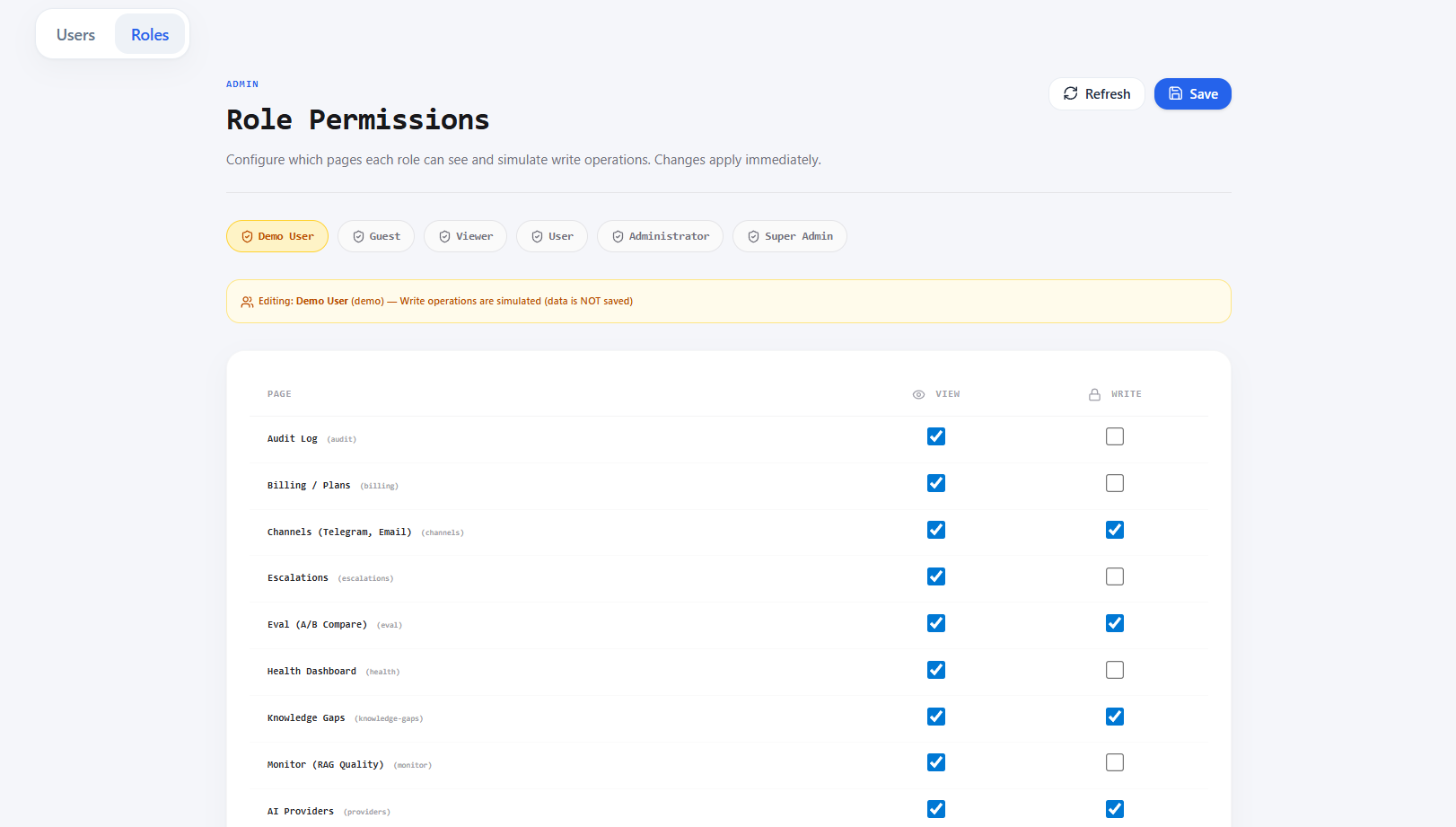The height and width of the screenshot is (827, 1456).
Task: Select the Viewer role
Action: tap(465, 236)
